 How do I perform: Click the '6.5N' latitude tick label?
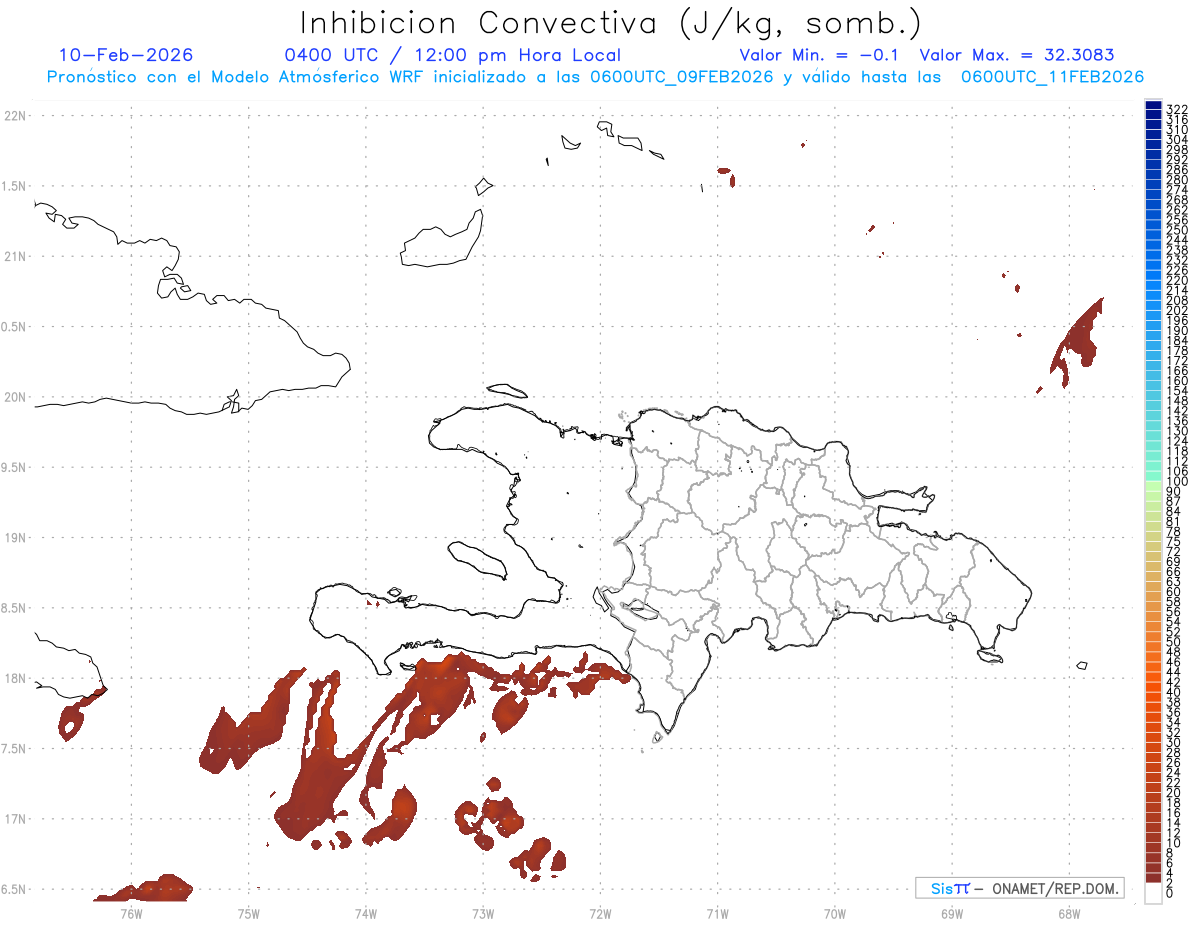[x=15, y=889]
